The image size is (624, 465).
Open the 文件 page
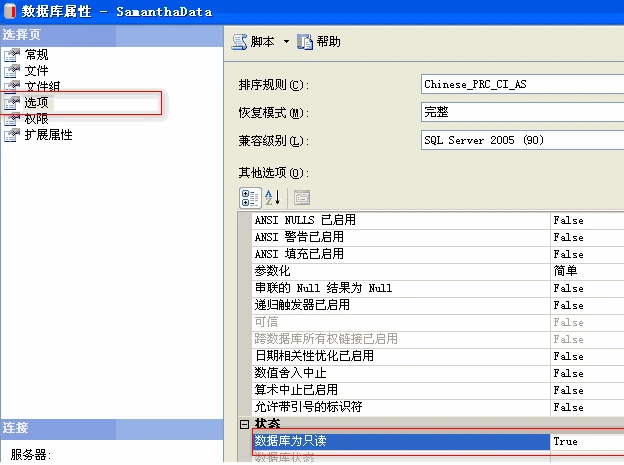tap(36, 71)
